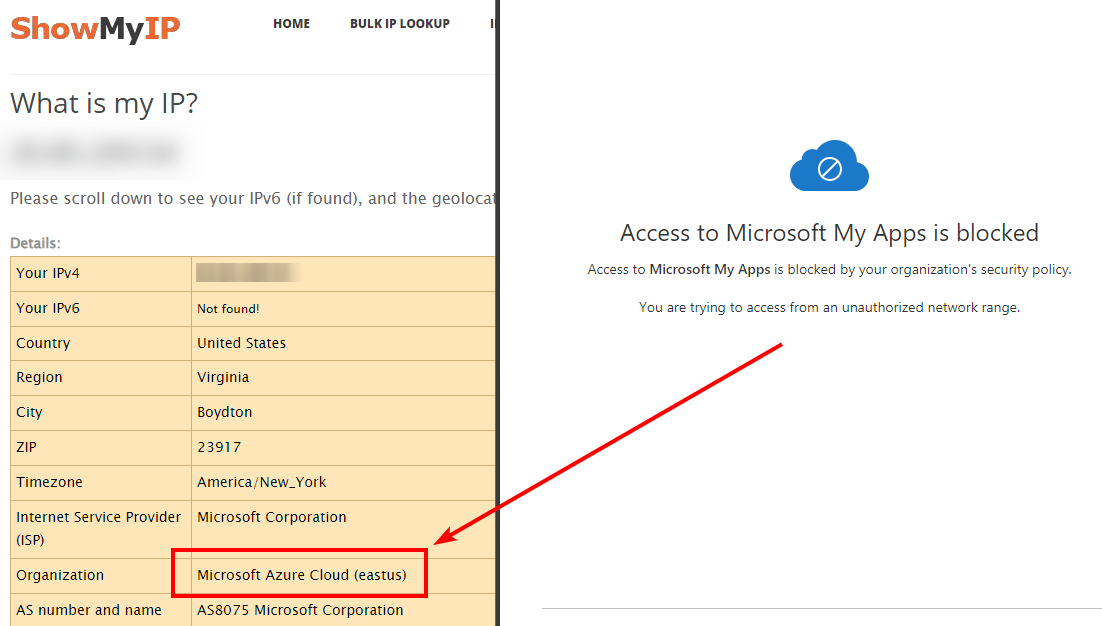Select the 'ZIP' row label
The width and height of the screenshot is (1102, 626).
(x=26, y=447)
